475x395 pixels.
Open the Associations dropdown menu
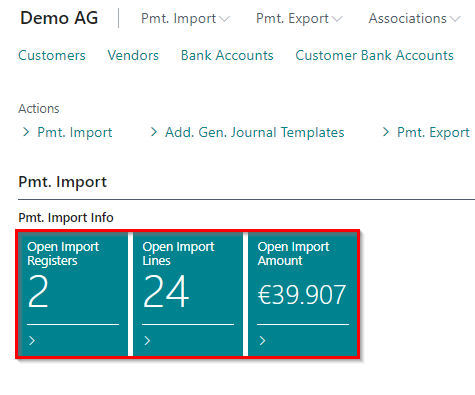tap(414, 18)
